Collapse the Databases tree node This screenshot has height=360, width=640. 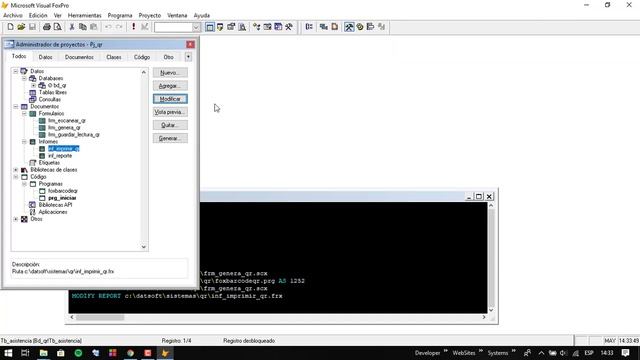[x=24, y=78]
